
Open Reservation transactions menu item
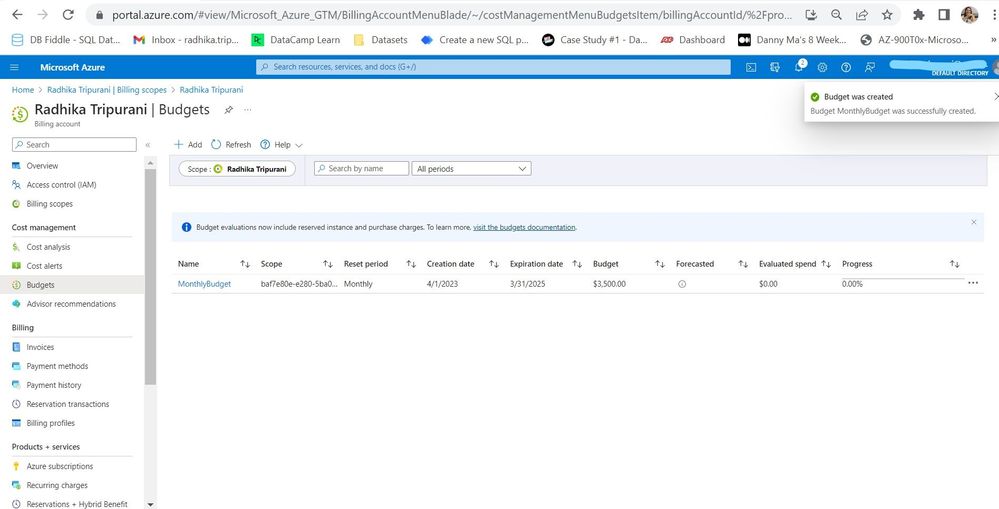[68, 404]
